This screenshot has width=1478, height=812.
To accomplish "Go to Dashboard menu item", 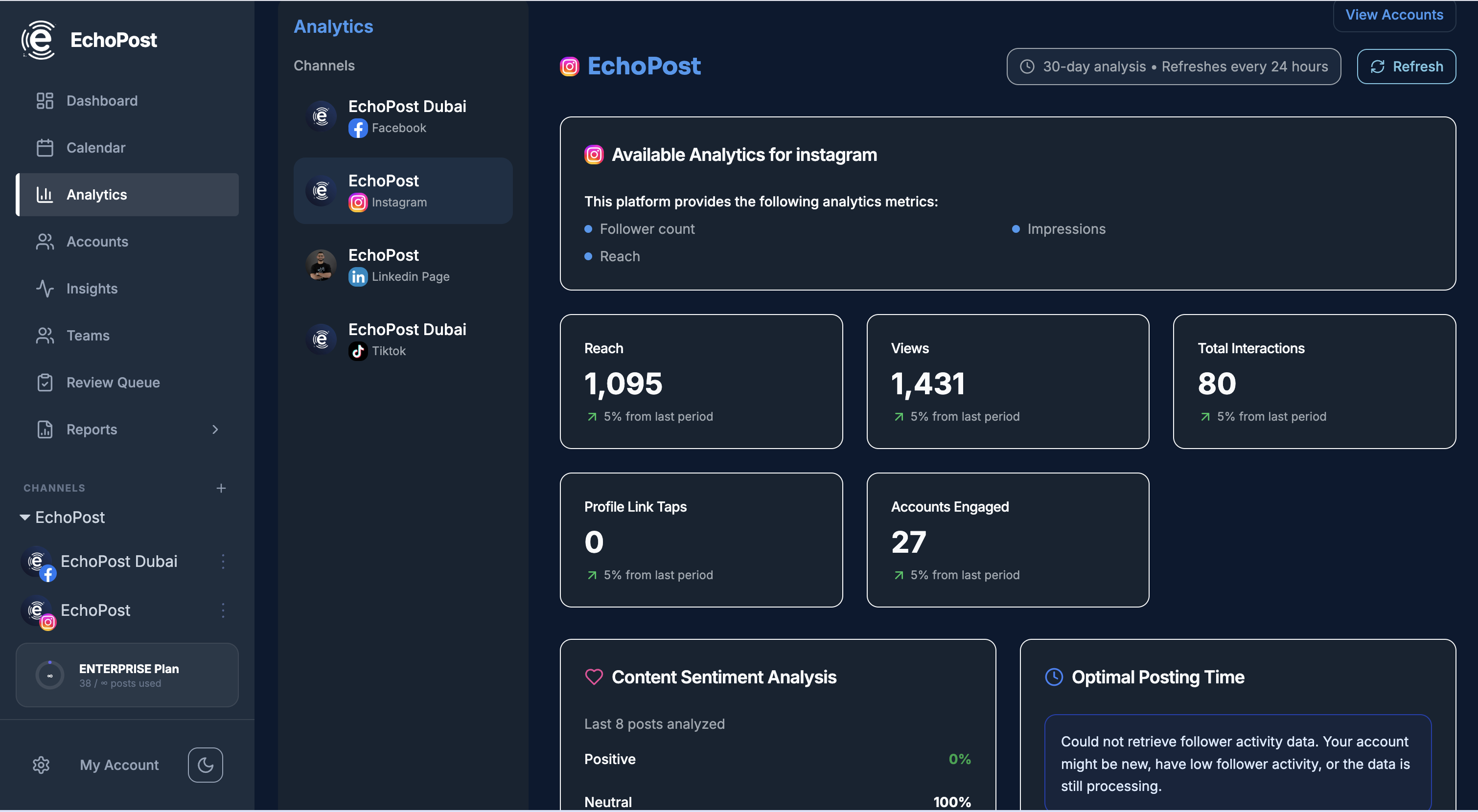I will tap(127, 101).
